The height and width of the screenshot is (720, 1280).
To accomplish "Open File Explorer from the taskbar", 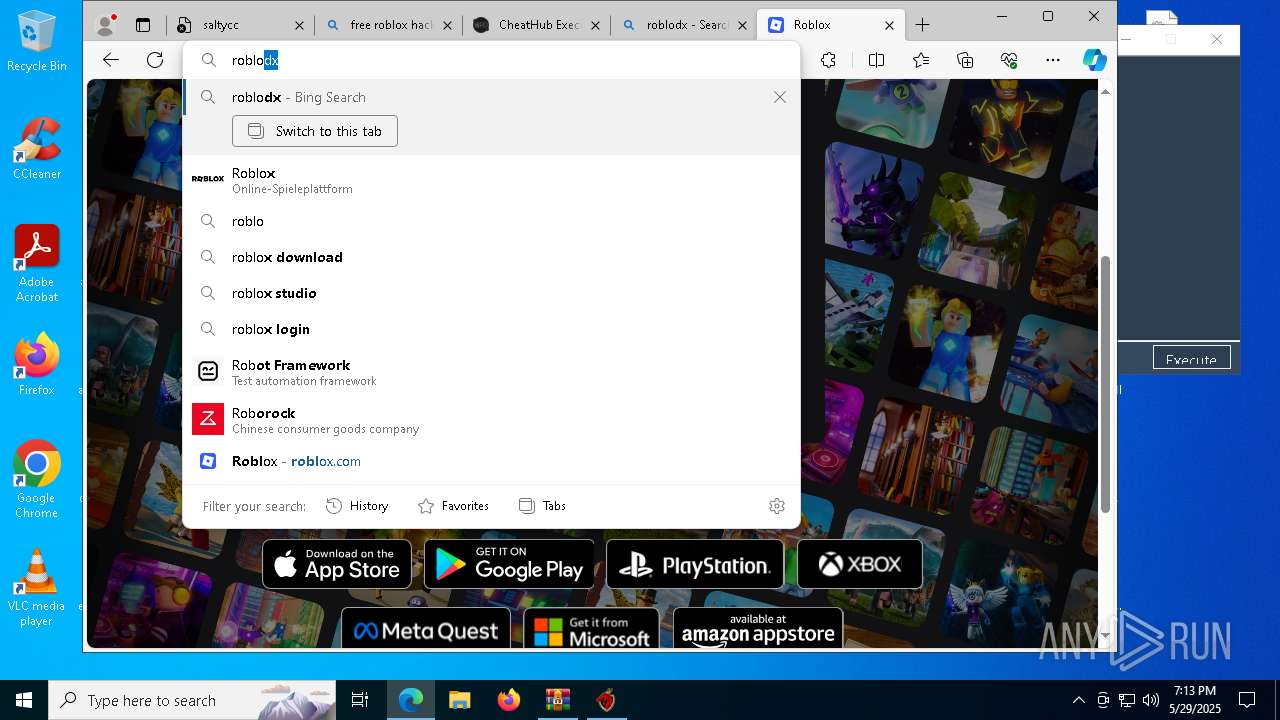I will coord(459,700).
